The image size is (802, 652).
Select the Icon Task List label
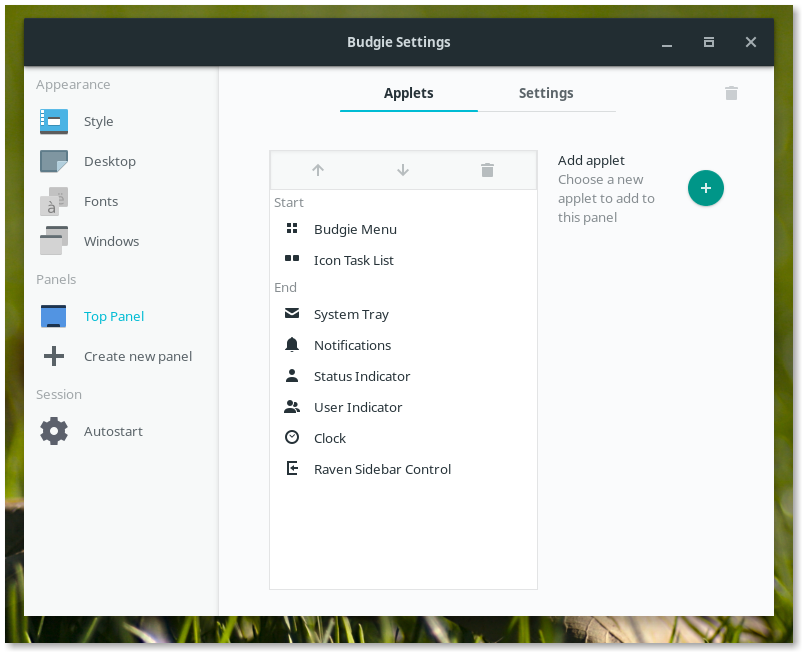354,260
